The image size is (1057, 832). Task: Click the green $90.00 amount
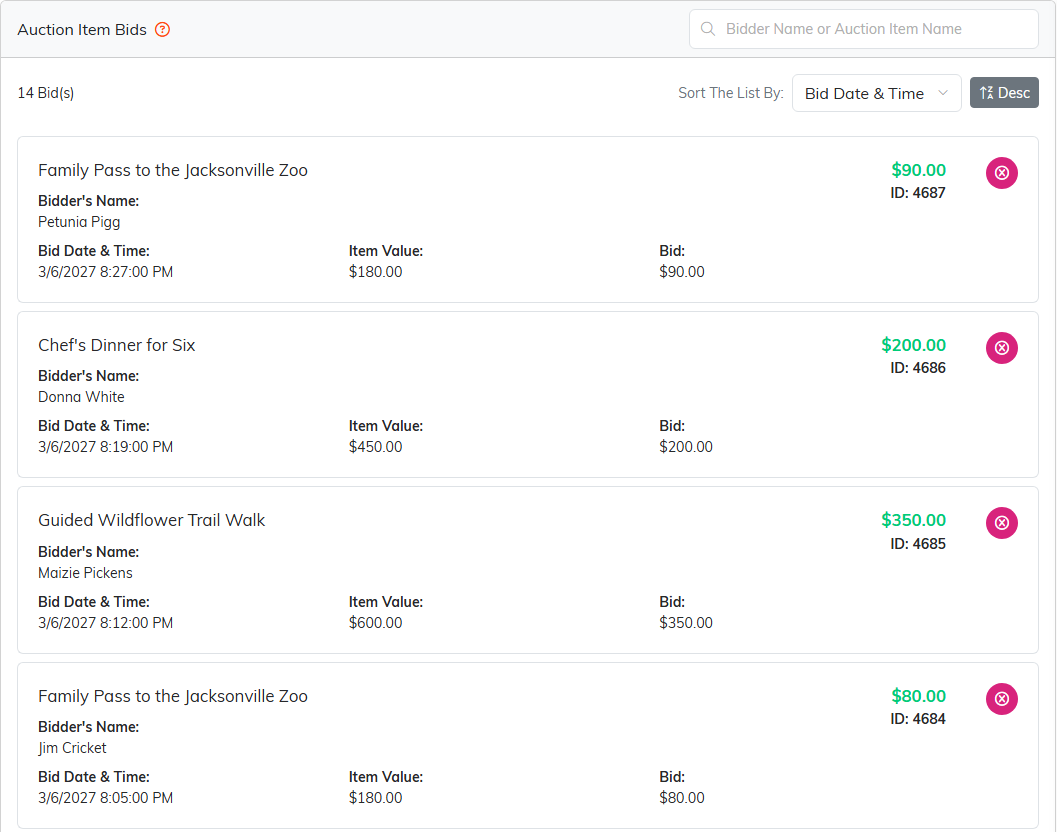point(918,170)
